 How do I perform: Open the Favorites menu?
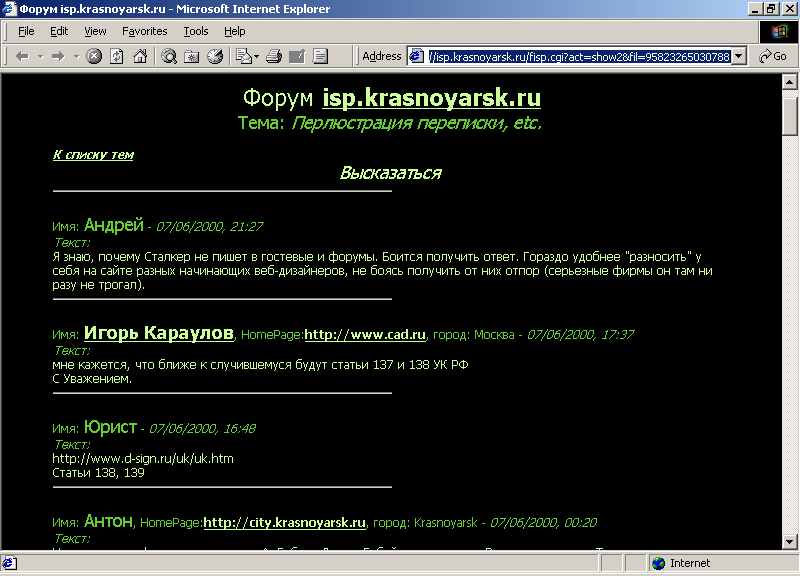[x=144, y=32]
